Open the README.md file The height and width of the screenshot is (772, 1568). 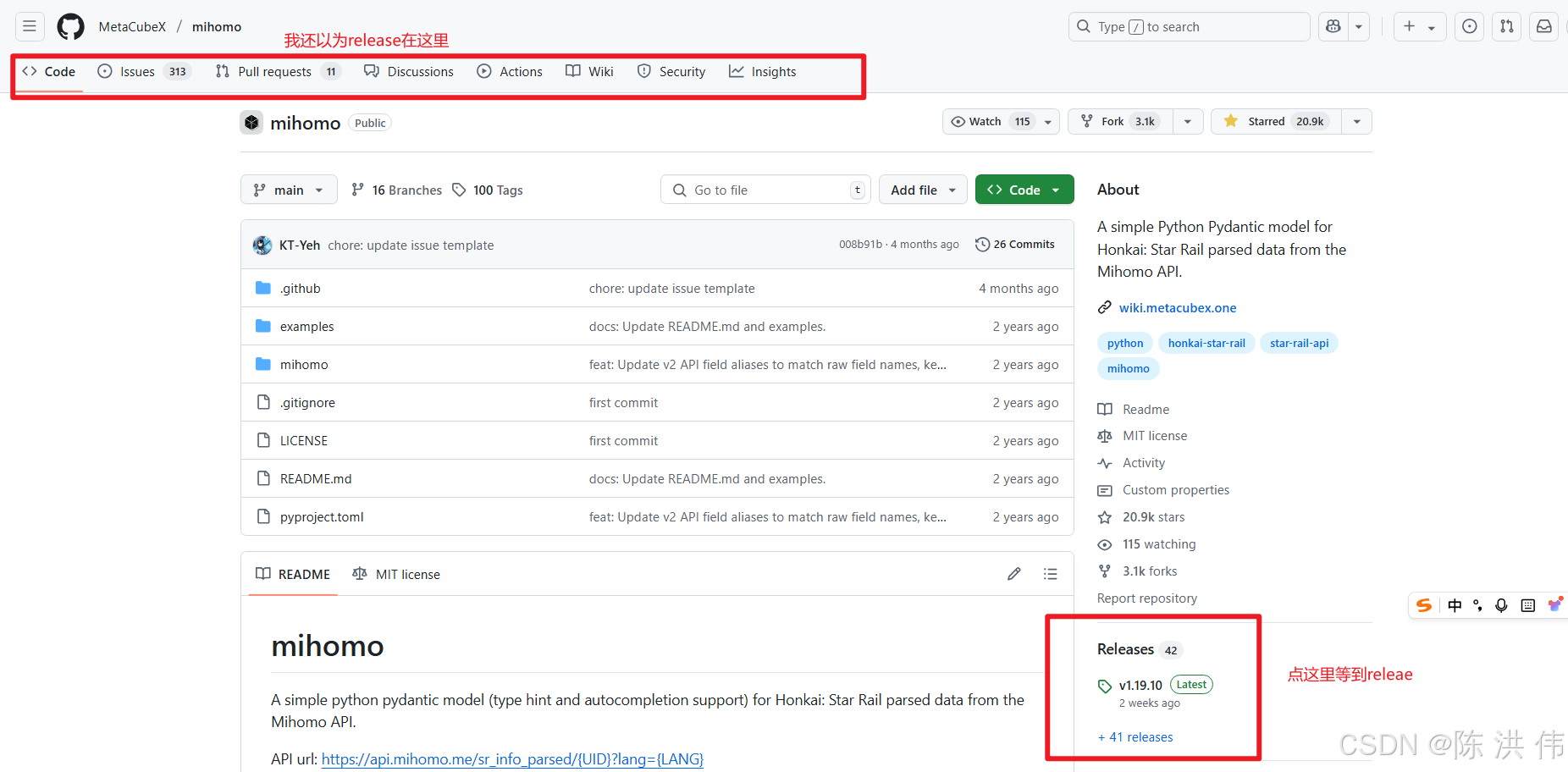[316, 479]
